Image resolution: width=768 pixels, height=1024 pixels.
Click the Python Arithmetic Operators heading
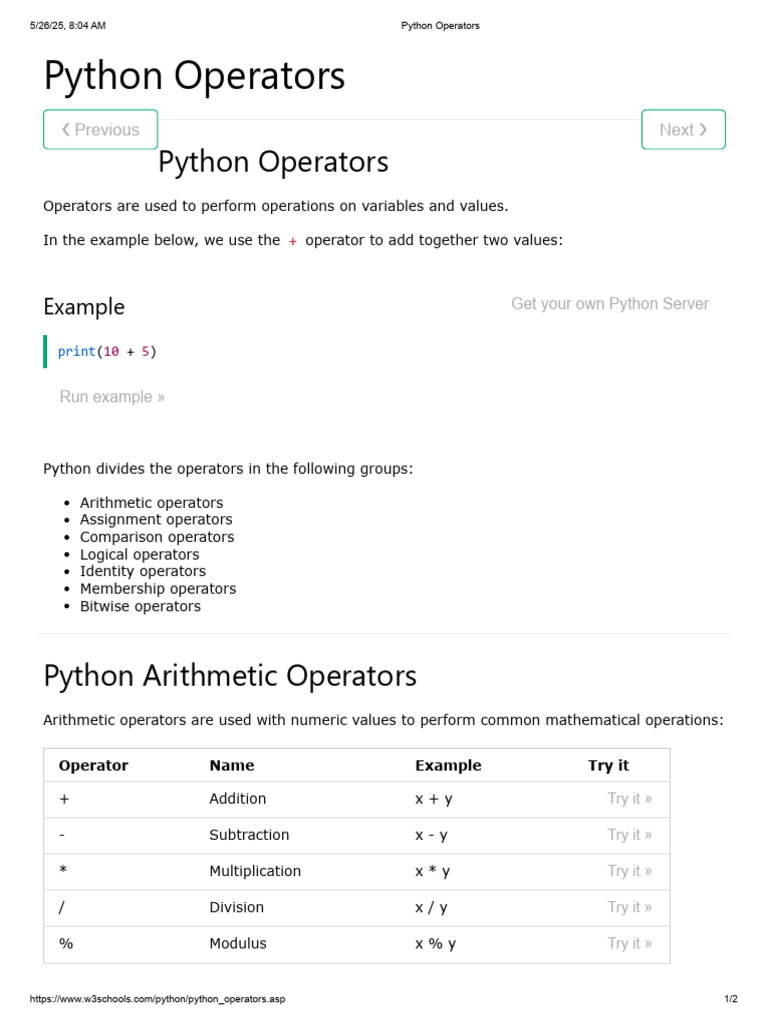coord(230,676)
